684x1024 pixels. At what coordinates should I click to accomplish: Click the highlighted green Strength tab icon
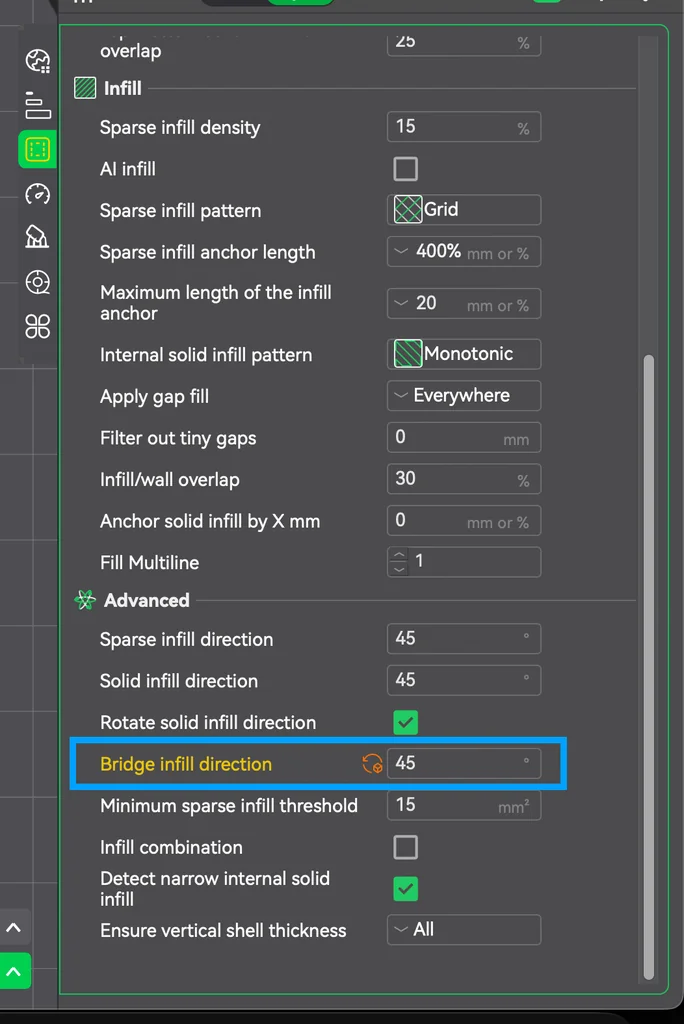coord(37,150)
